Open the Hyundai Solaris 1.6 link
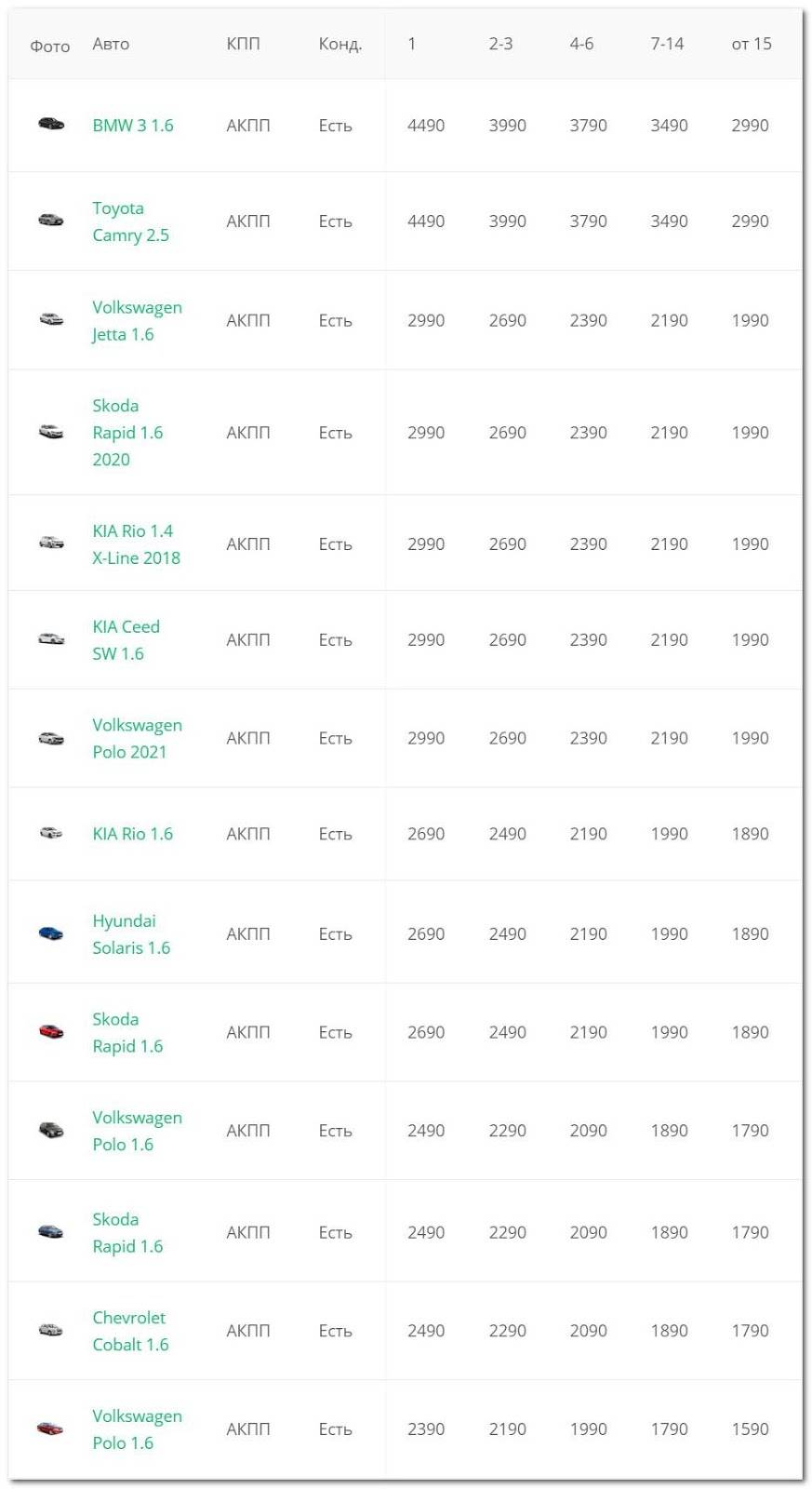812x1489 pixels. click(130, 934)
